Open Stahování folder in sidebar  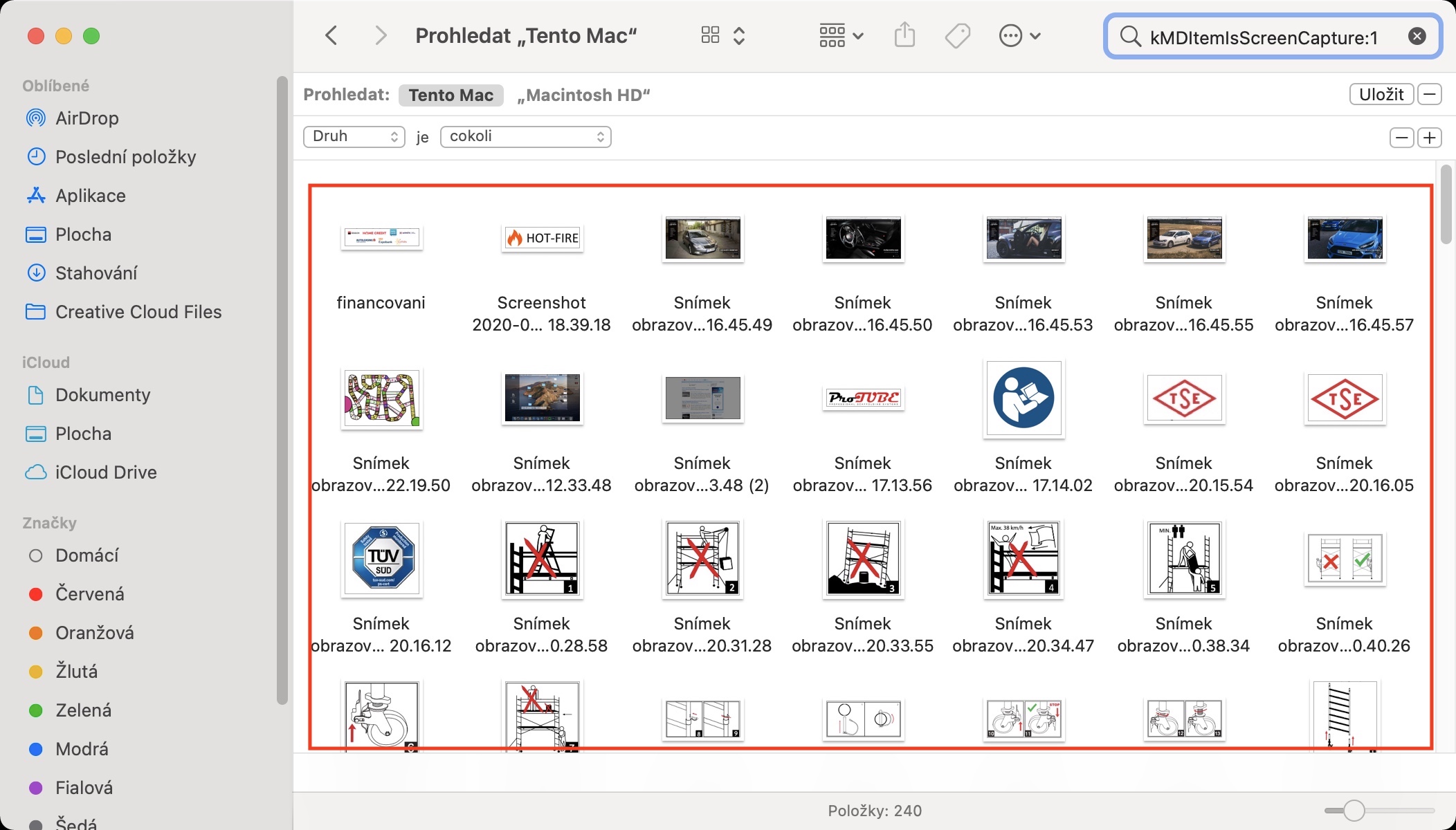coord(96,273)
